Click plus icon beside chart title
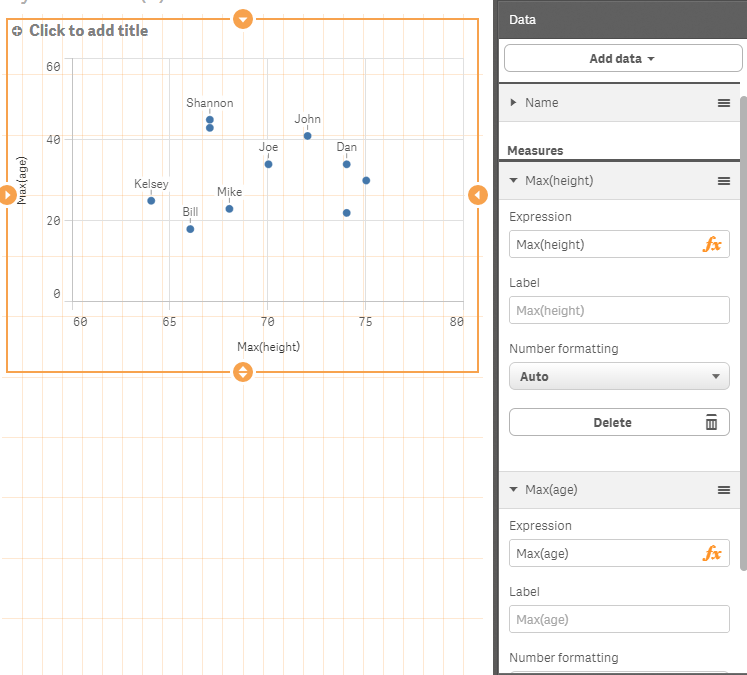The width and height of the screenshot is (747, 675). coord(17,31)
